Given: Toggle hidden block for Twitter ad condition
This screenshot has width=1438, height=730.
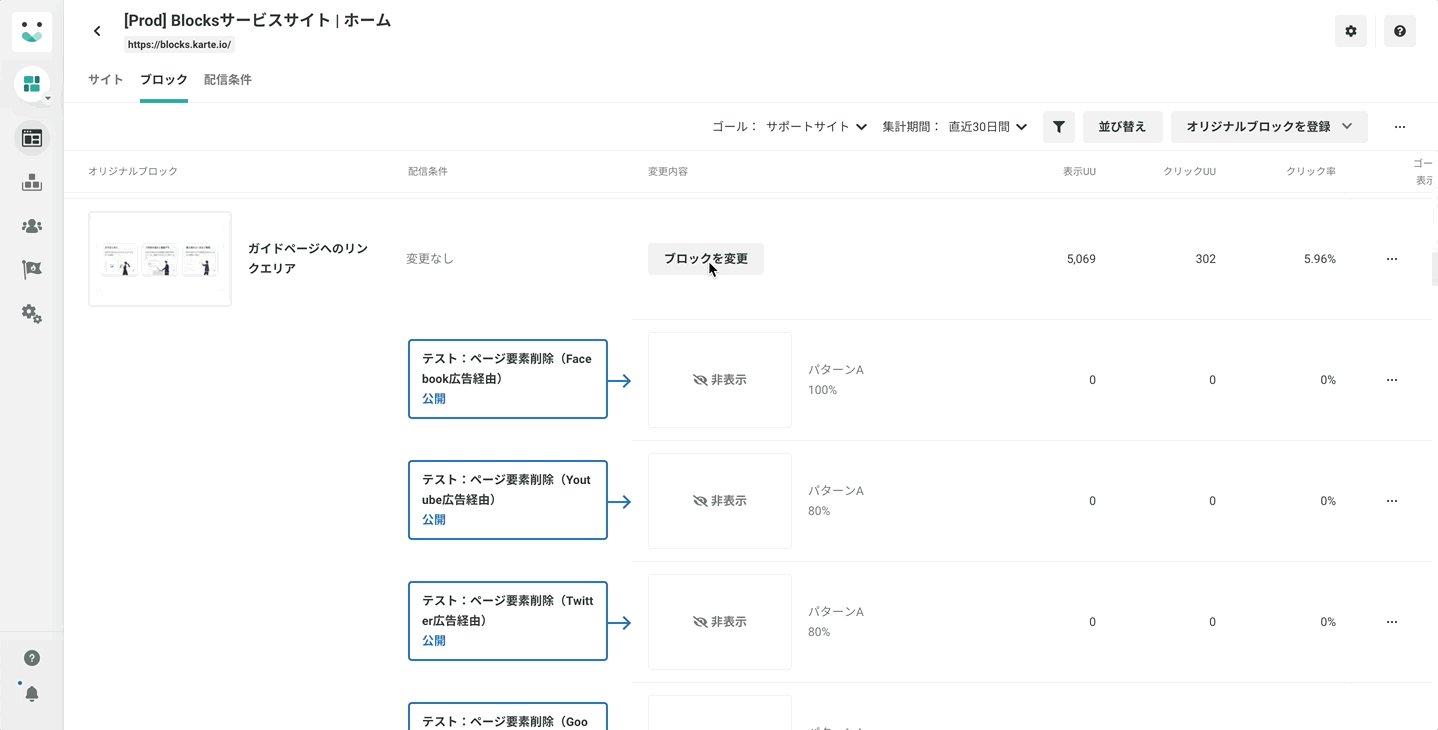Looking at the screenshot, I should click(719, 622).
